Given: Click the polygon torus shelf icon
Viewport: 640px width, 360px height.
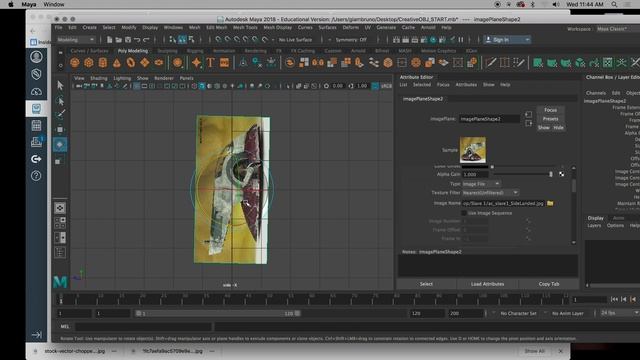Looking at the screenshot, I should tap(131, 62).
